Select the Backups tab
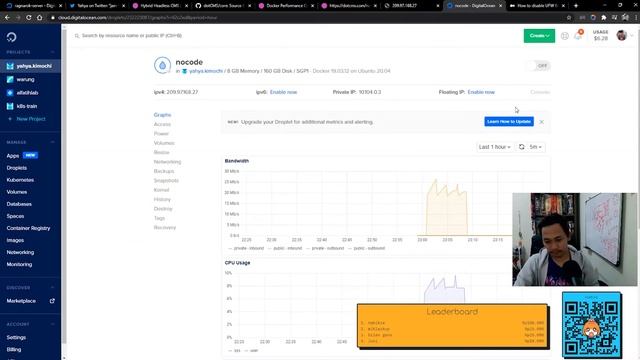 tap(164, 171)
